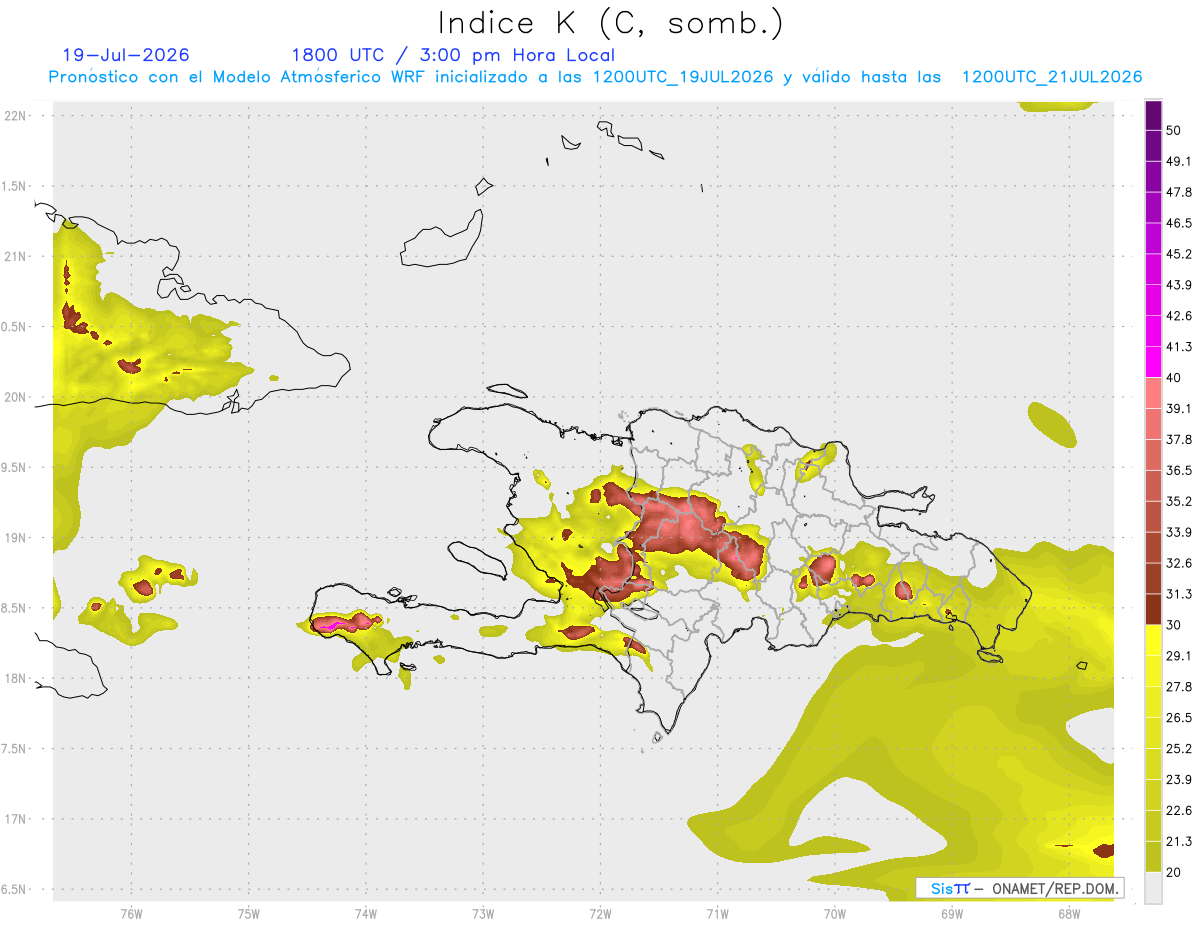The image size is (1200, 927).
Task: Click the "50" value on the color scale
Action: [1174, 131]
